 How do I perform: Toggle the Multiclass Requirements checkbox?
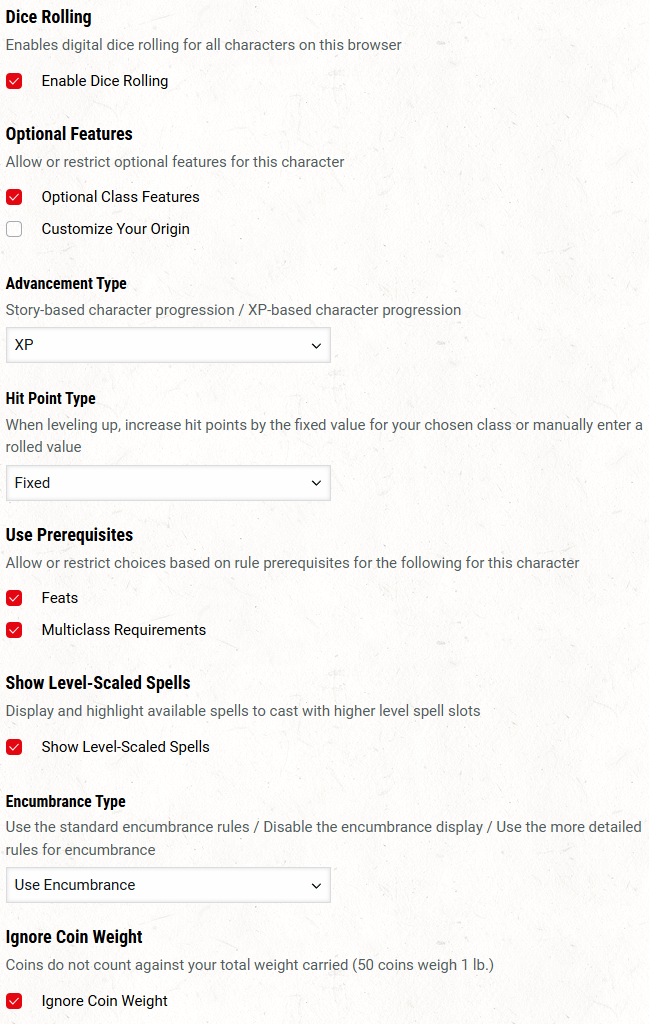click(x=14, y=630)
